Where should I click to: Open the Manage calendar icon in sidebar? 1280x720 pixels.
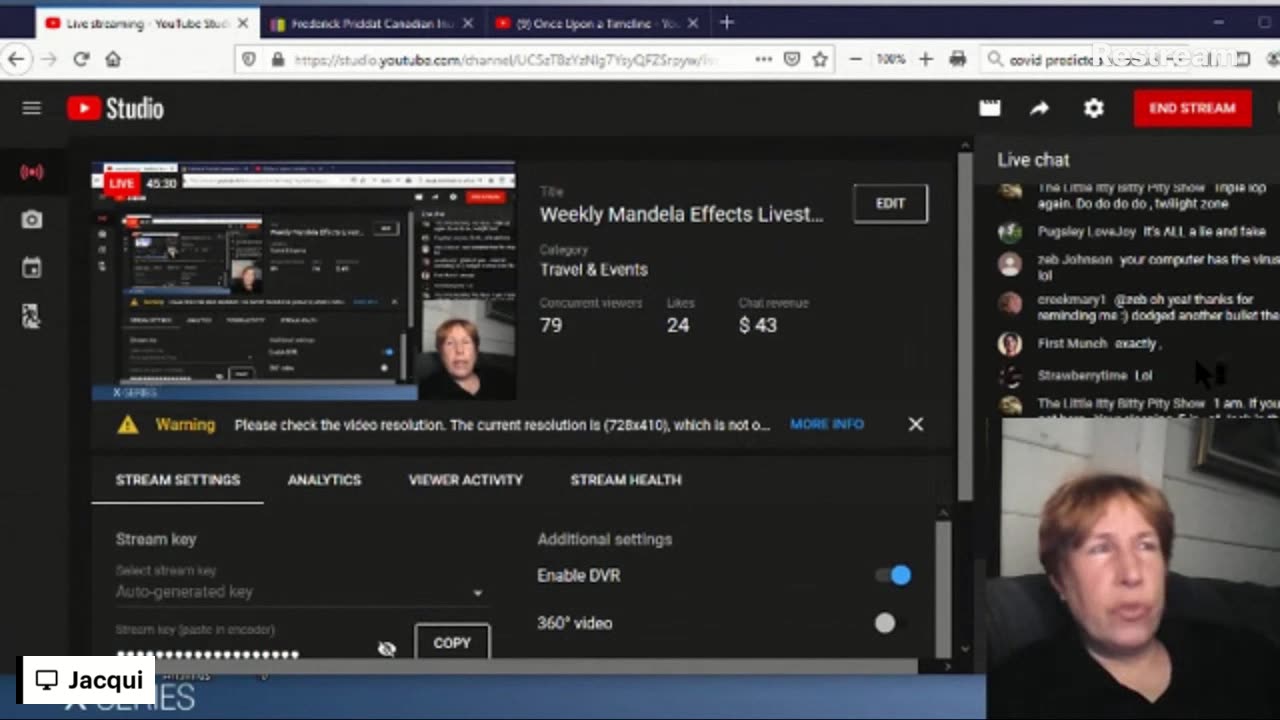coord(32,267)
